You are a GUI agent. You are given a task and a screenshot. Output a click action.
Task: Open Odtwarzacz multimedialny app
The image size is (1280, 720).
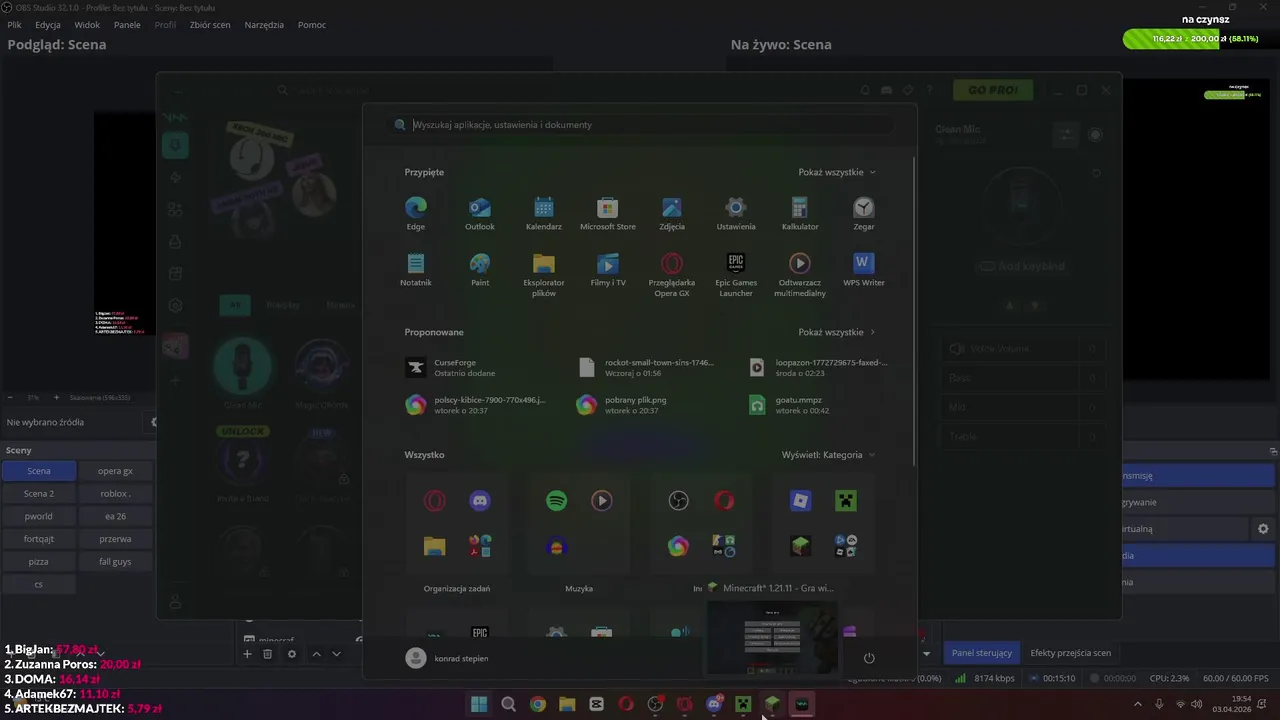click(800, 275)
